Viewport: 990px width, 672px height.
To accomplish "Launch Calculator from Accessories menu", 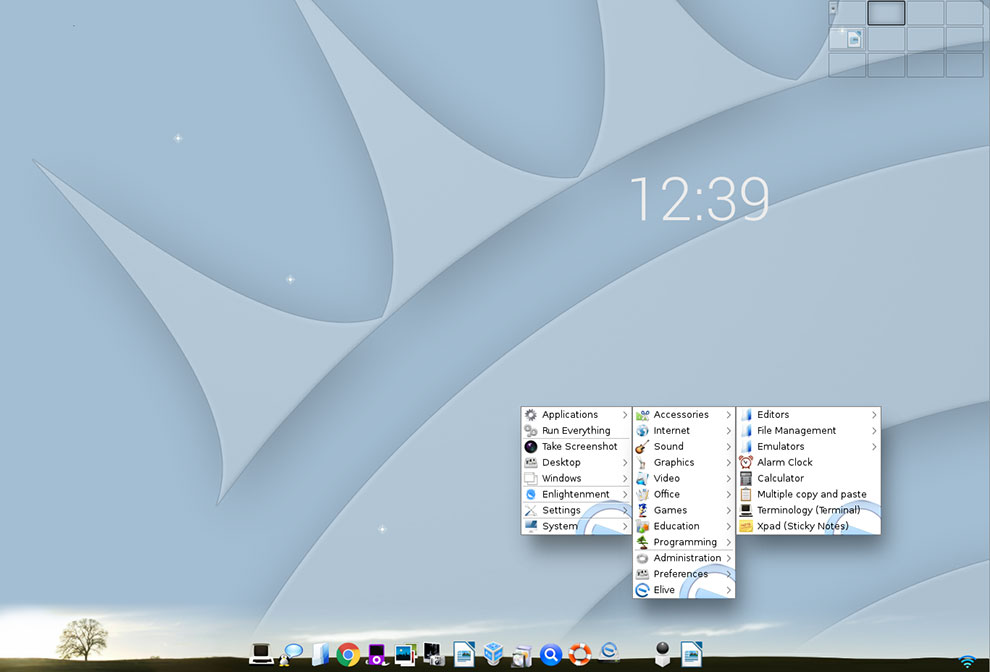I will pyautogui.click(x=808, y=478).
